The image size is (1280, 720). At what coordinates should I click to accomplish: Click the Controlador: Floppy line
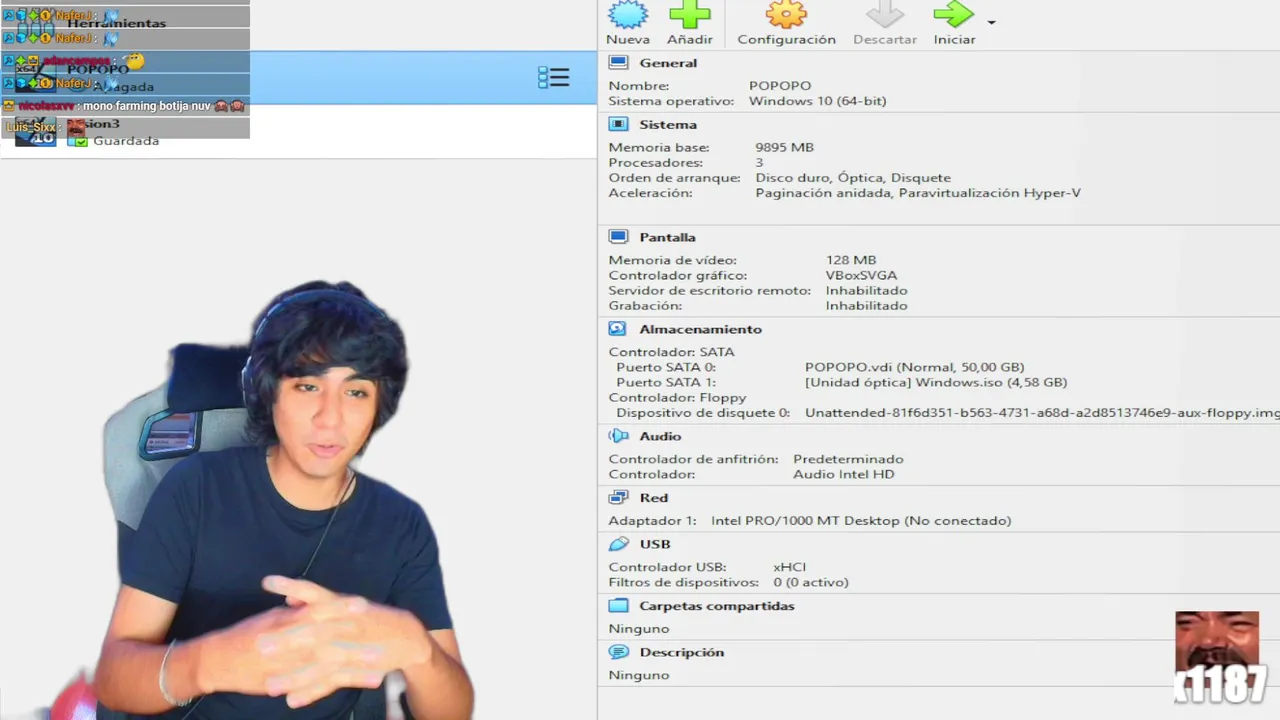(677, 397)
